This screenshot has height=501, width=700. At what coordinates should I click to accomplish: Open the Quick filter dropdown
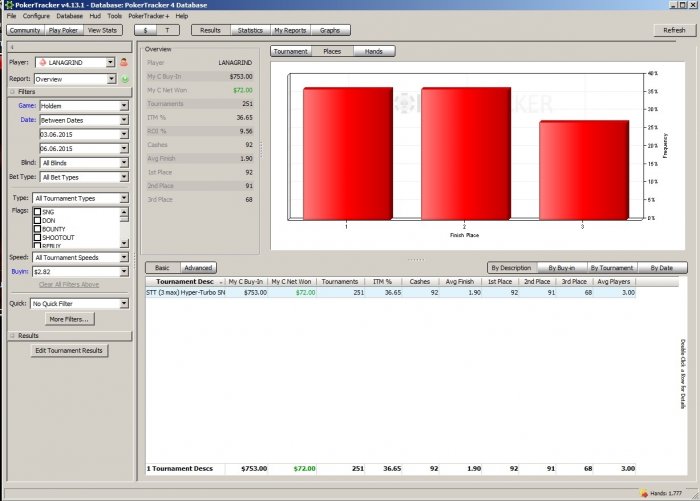click(x=124, y=304)
